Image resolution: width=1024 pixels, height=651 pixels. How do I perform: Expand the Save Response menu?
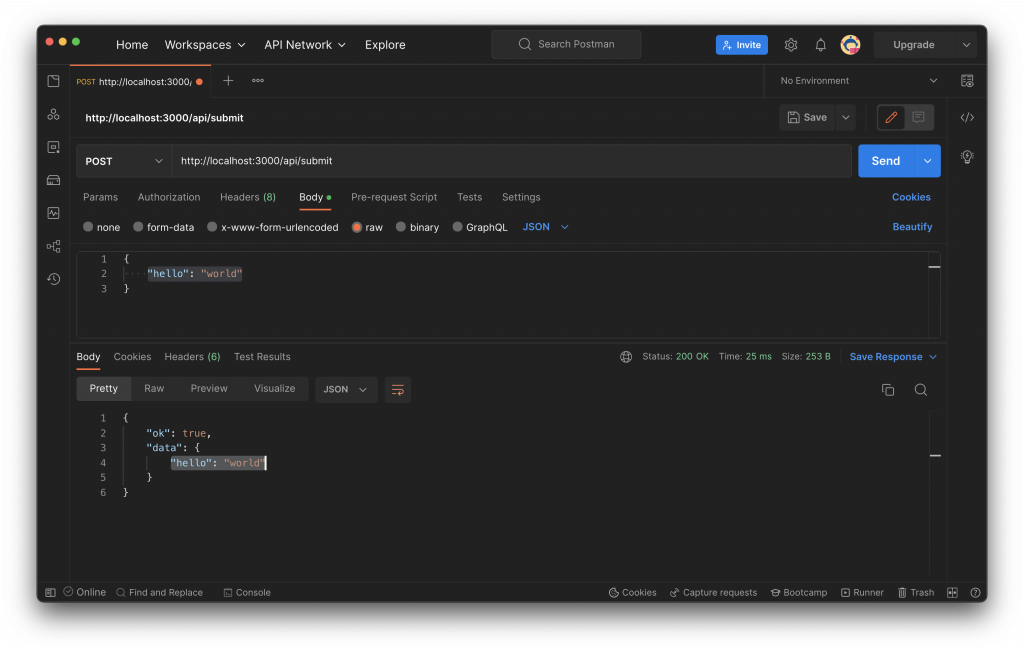pyautogui.click(x=893, y=357)
